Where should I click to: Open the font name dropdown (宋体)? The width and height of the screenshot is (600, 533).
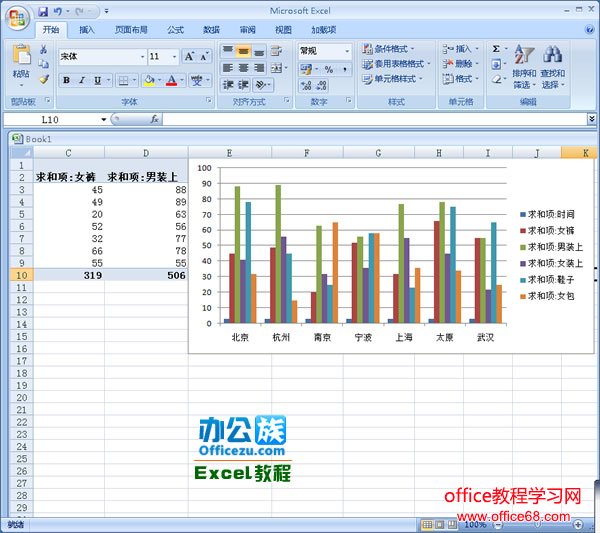[x=142, y=57]
